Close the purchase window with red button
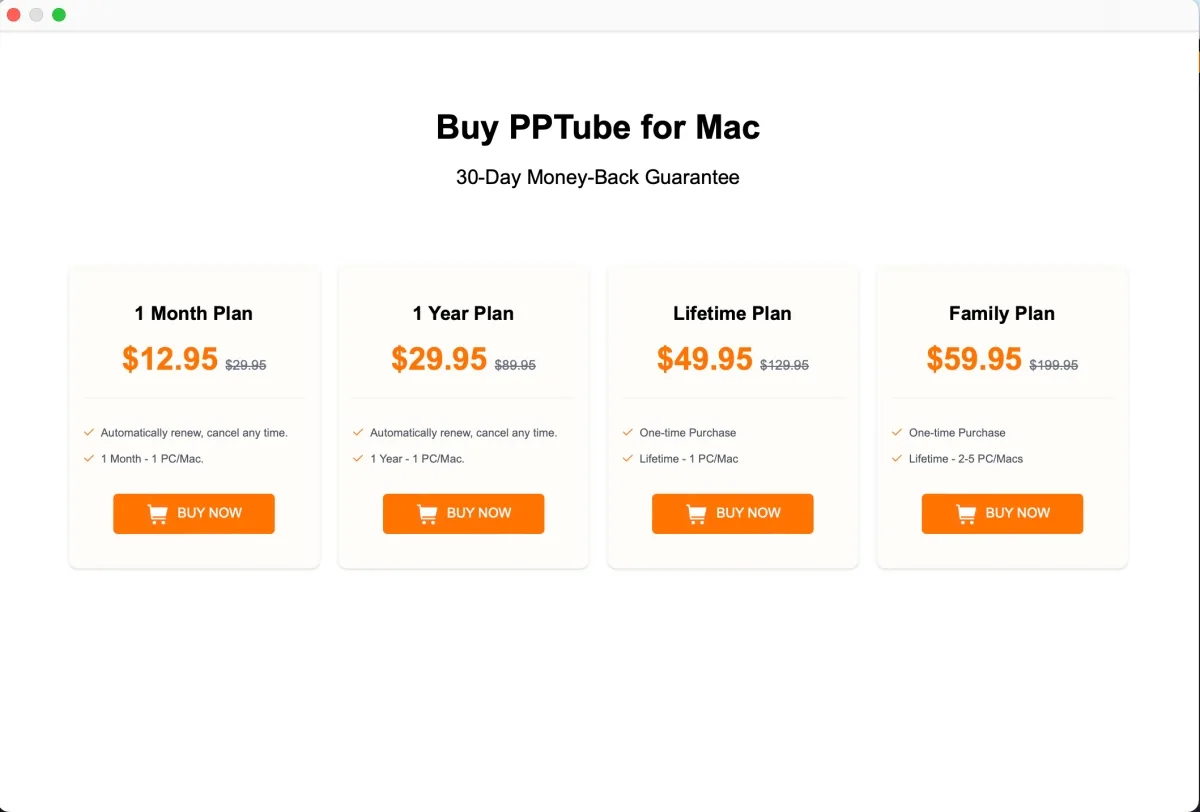The width and height of the screenshot is (1200, 812). (14, 15)
